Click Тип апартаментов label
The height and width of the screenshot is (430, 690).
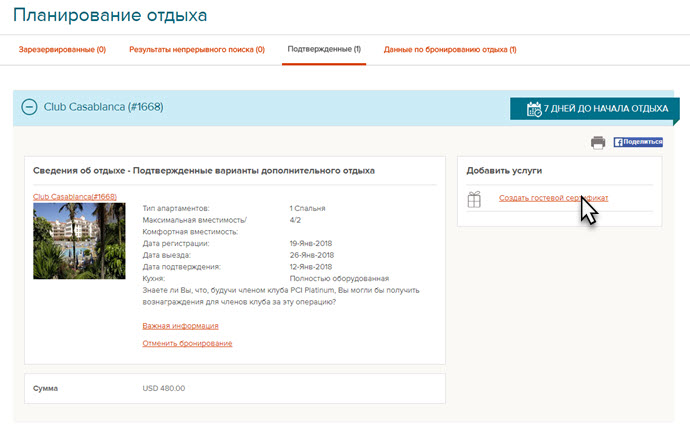coord(176,208)
